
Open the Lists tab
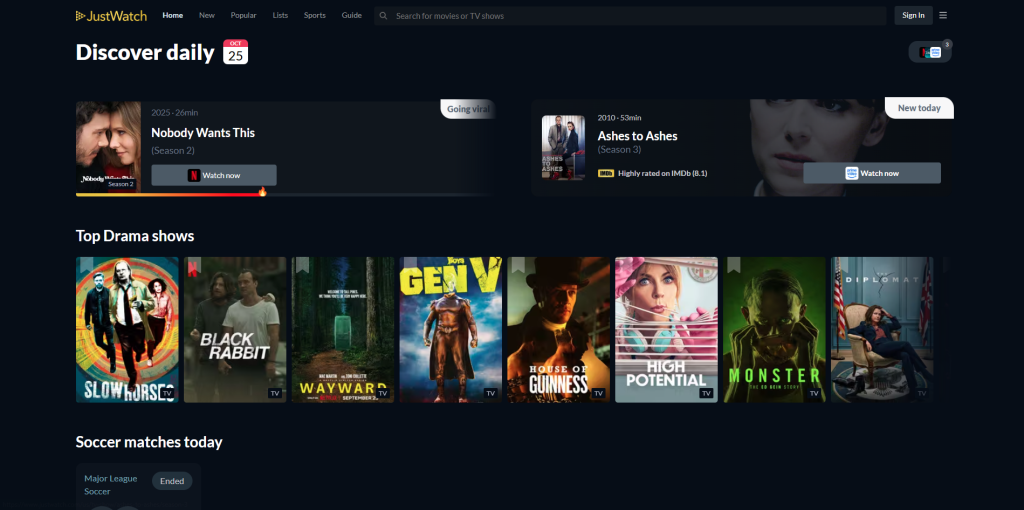coord(280,16)
